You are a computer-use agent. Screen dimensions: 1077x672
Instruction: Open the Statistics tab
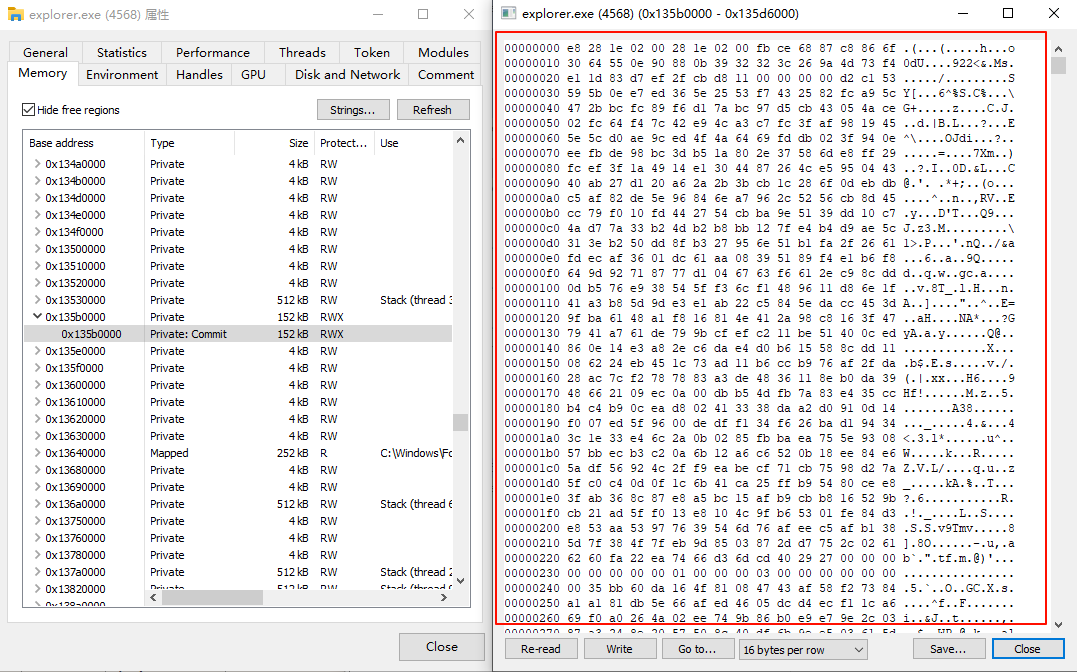pos(122,52)
